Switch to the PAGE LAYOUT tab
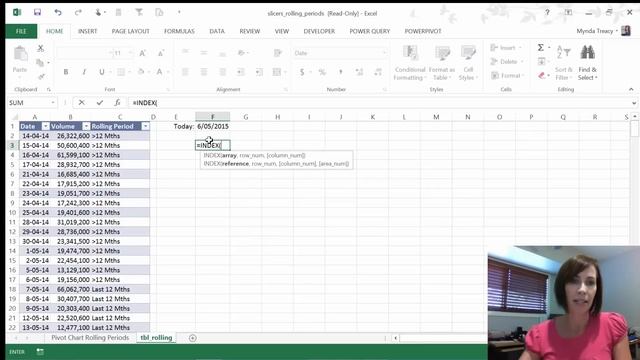This screenshot has width=640, height=360. click(x=131, y=31)
